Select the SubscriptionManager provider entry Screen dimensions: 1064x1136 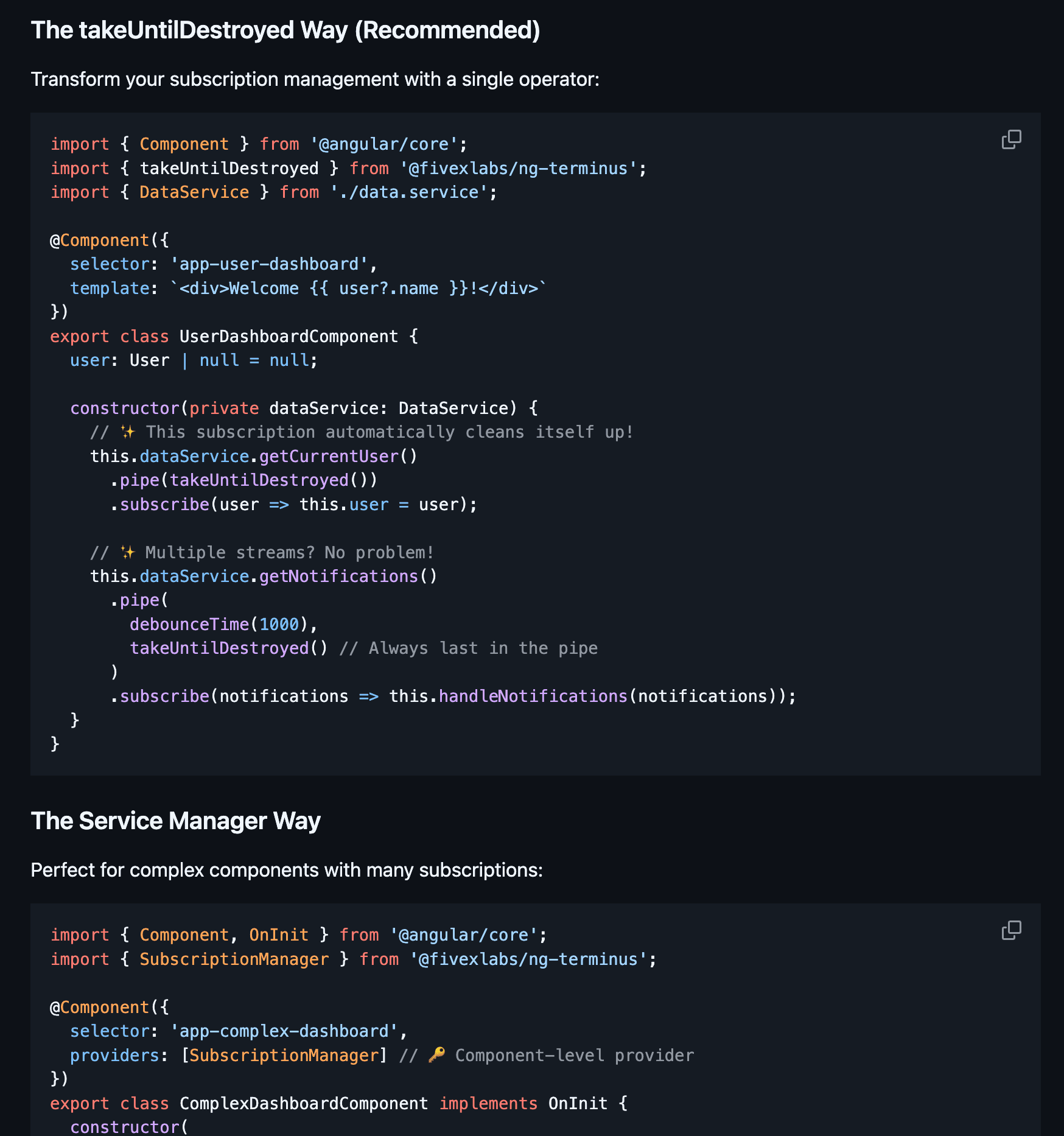tap(284, 1055)
